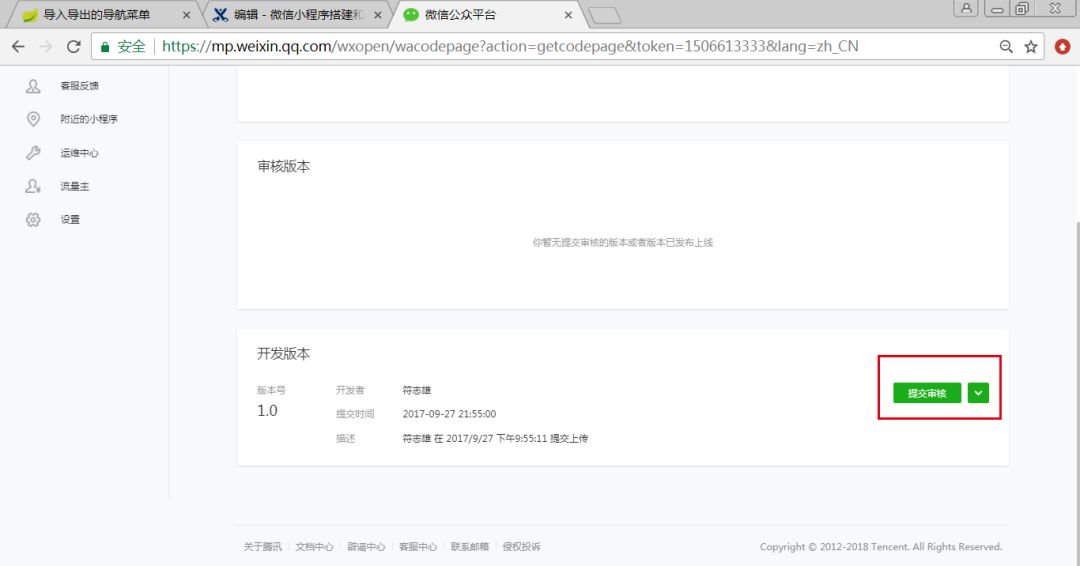Reload the page with the refresh icon
The height and width of the screenshot is (566, 1080).
74,46
